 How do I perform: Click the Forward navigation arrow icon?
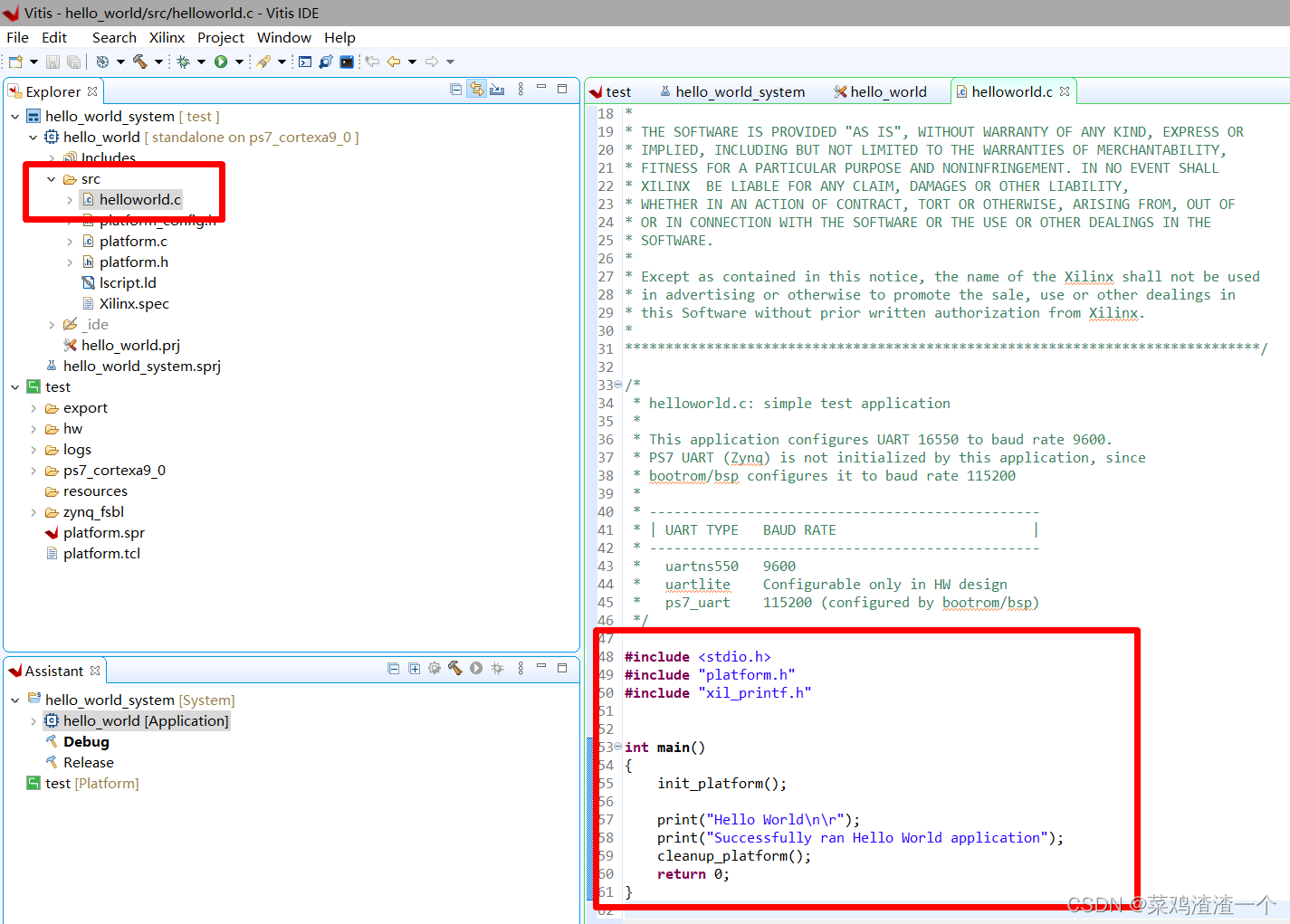(431, 62)
